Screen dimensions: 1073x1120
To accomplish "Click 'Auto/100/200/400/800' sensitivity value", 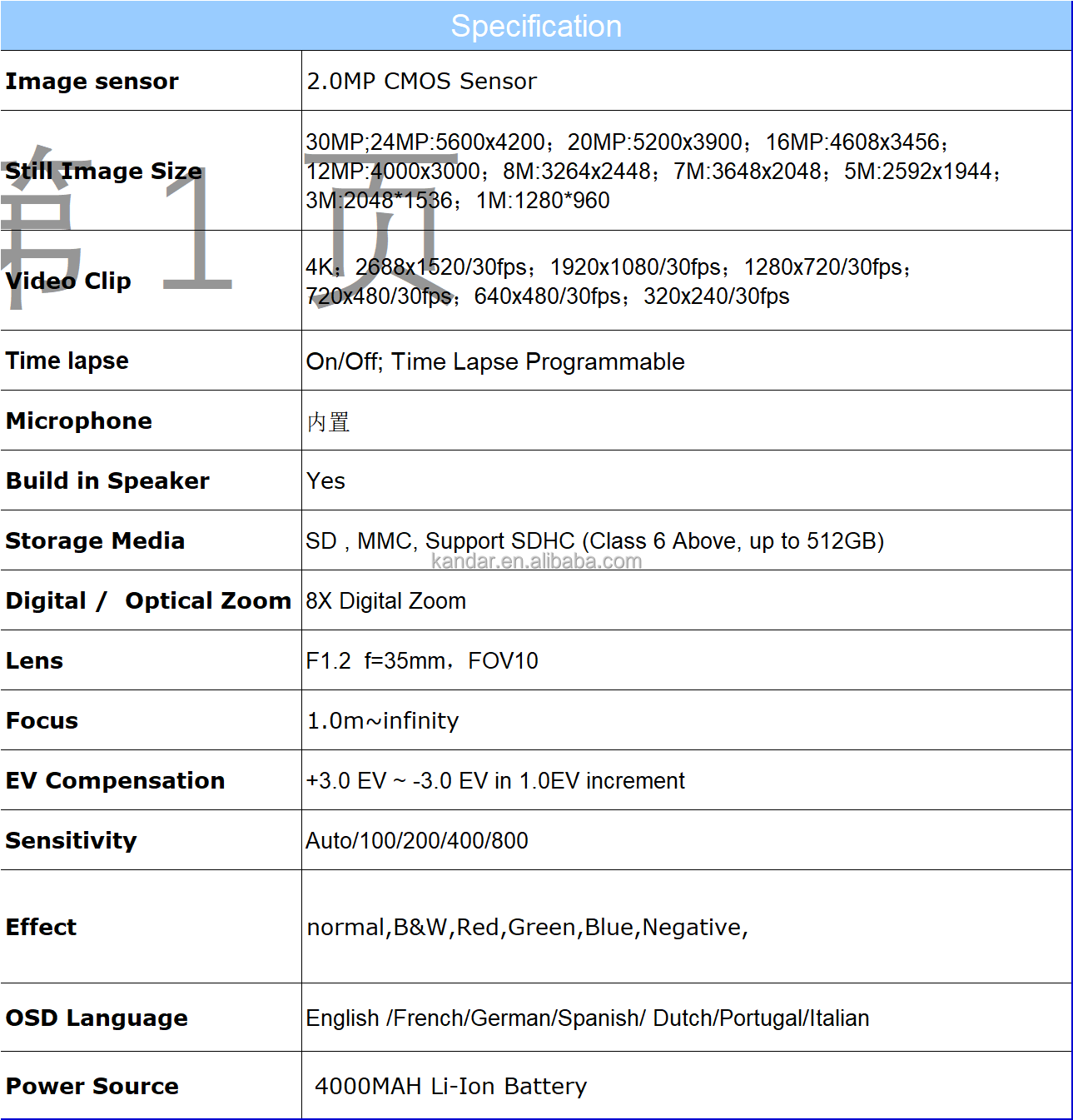I will click(x=417, y=840).
